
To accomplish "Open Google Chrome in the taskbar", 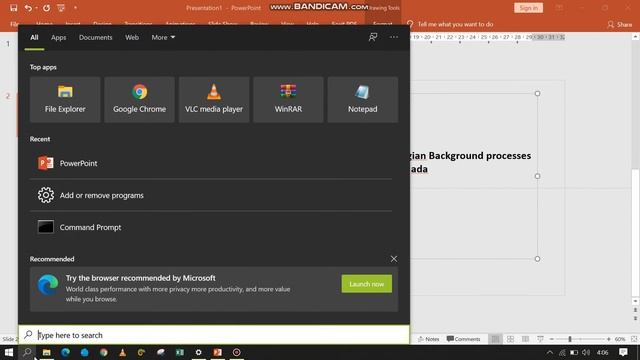I will click(104, 352).
